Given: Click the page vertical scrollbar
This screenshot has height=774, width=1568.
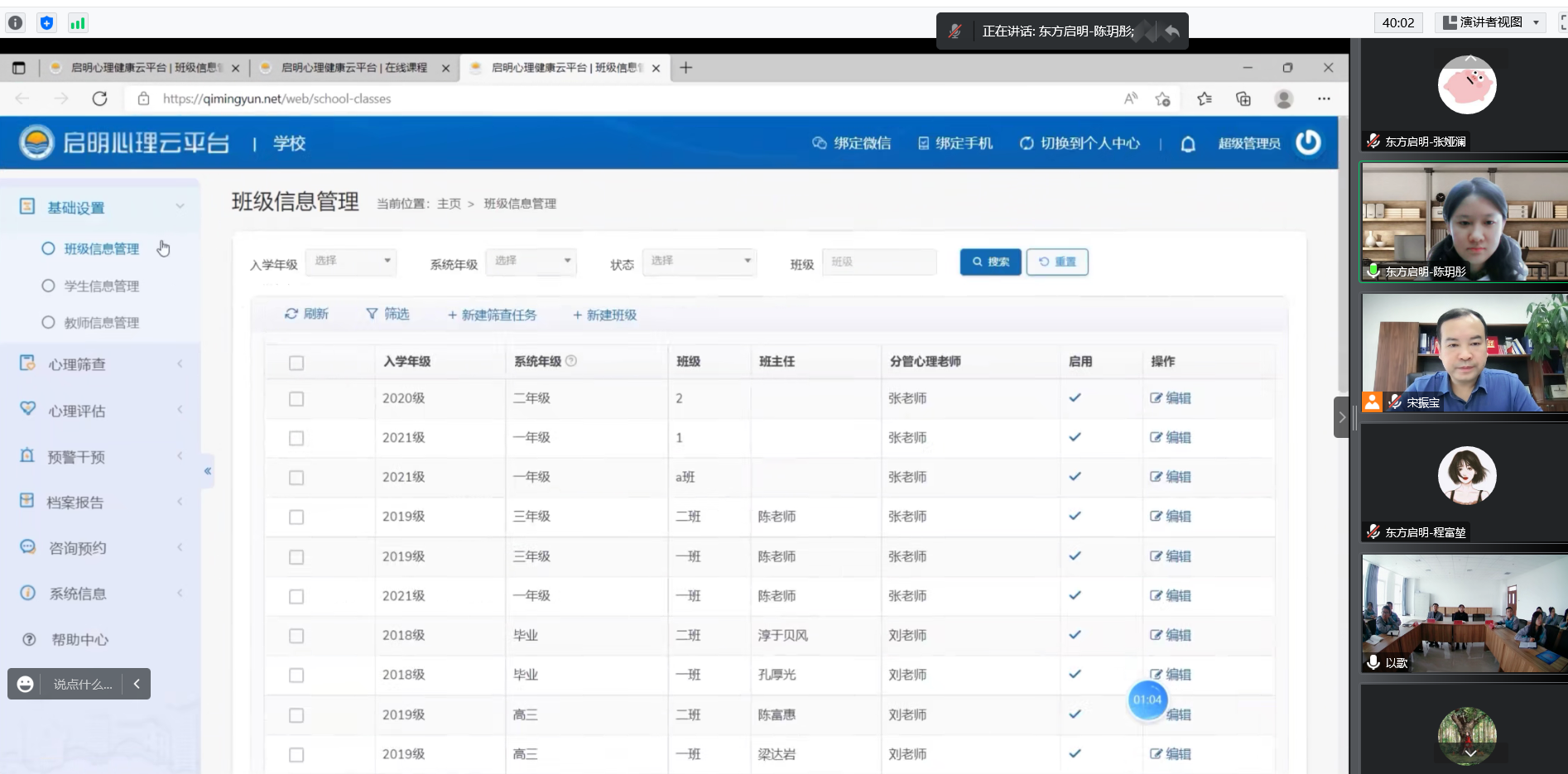Looking at the screenshot, I should pos(1343,248).
